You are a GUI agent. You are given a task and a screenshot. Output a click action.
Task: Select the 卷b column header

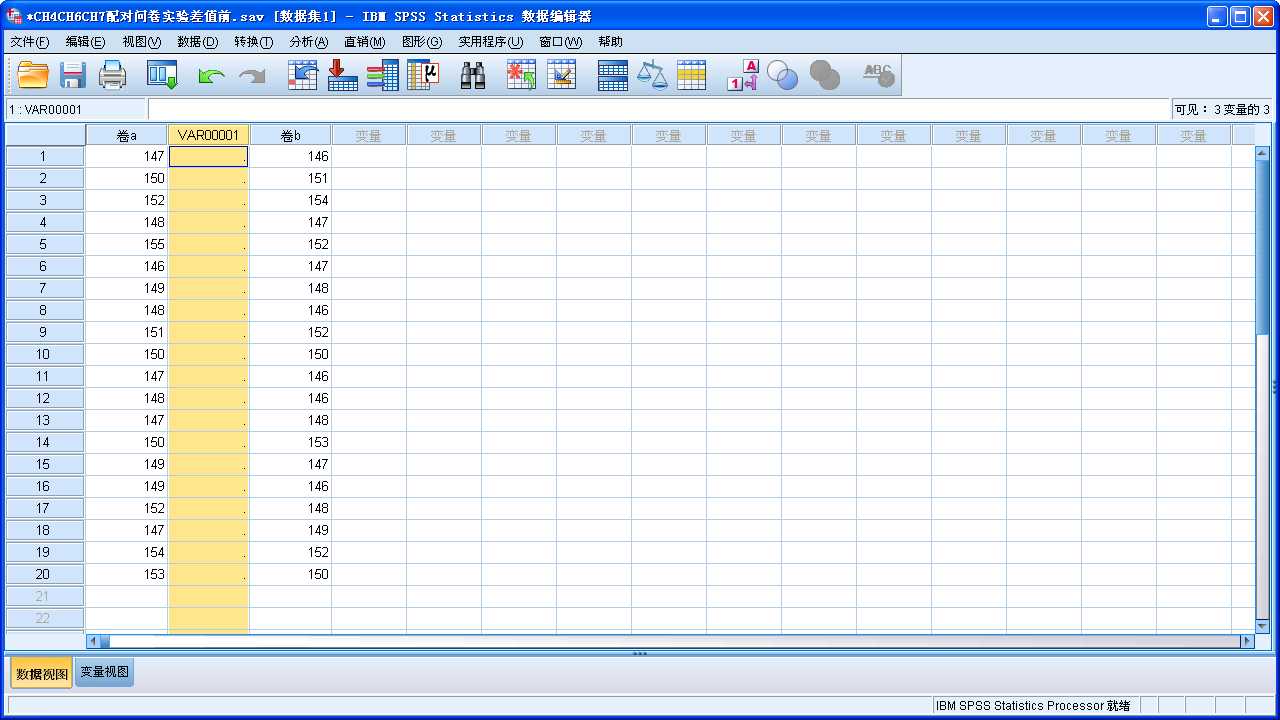(x=290, y=135)
